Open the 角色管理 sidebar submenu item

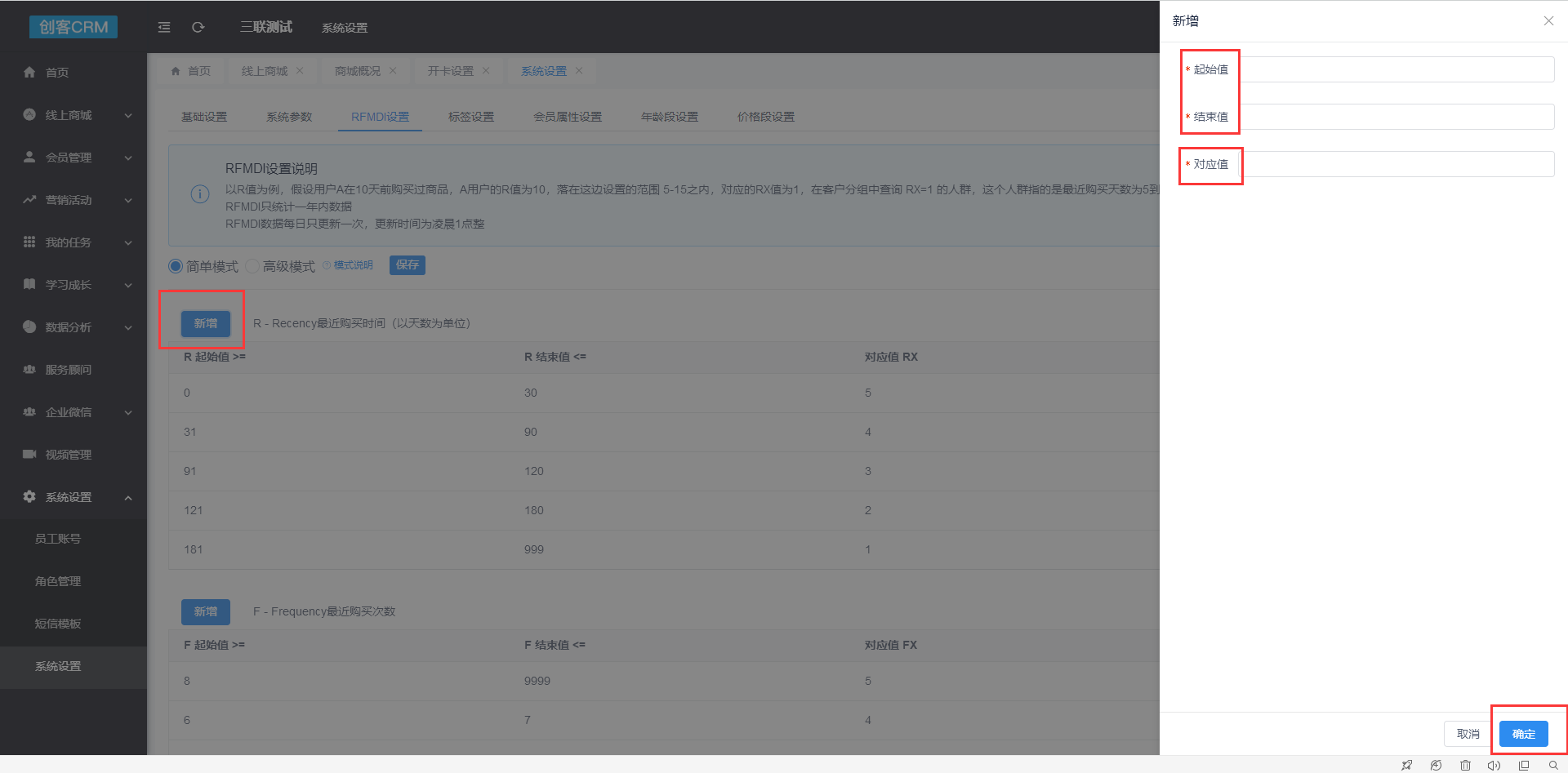(x=58, y=581)
